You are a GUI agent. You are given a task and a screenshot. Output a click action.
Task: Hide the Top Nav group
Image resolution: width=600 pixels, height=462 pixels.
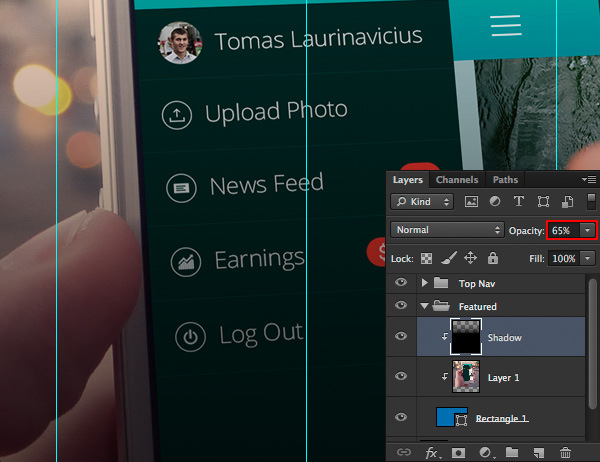tap(401, 284)
